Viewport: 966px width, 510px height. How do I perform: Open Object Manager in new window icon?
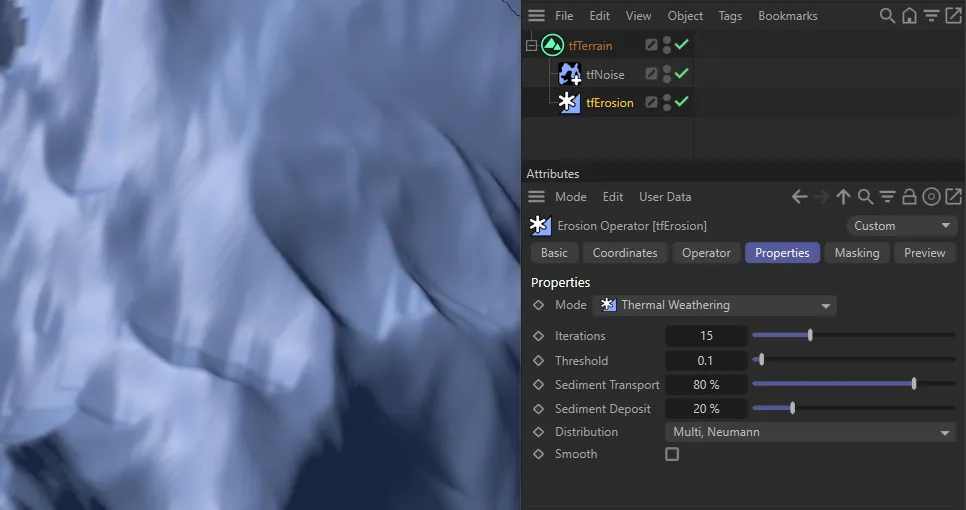(953, 16)
